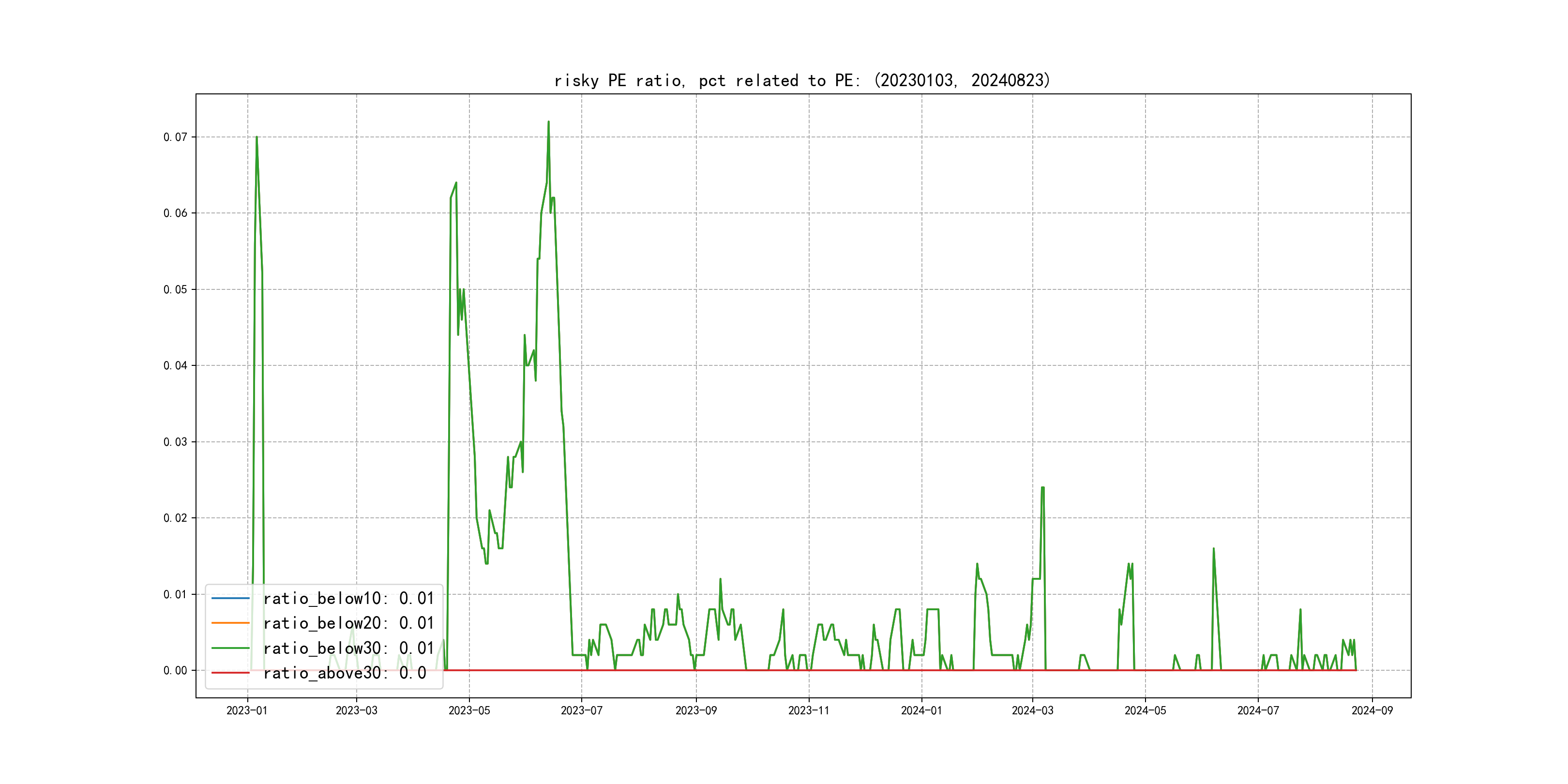Click the 2023-01 x-axis tick label

point(247,710)
